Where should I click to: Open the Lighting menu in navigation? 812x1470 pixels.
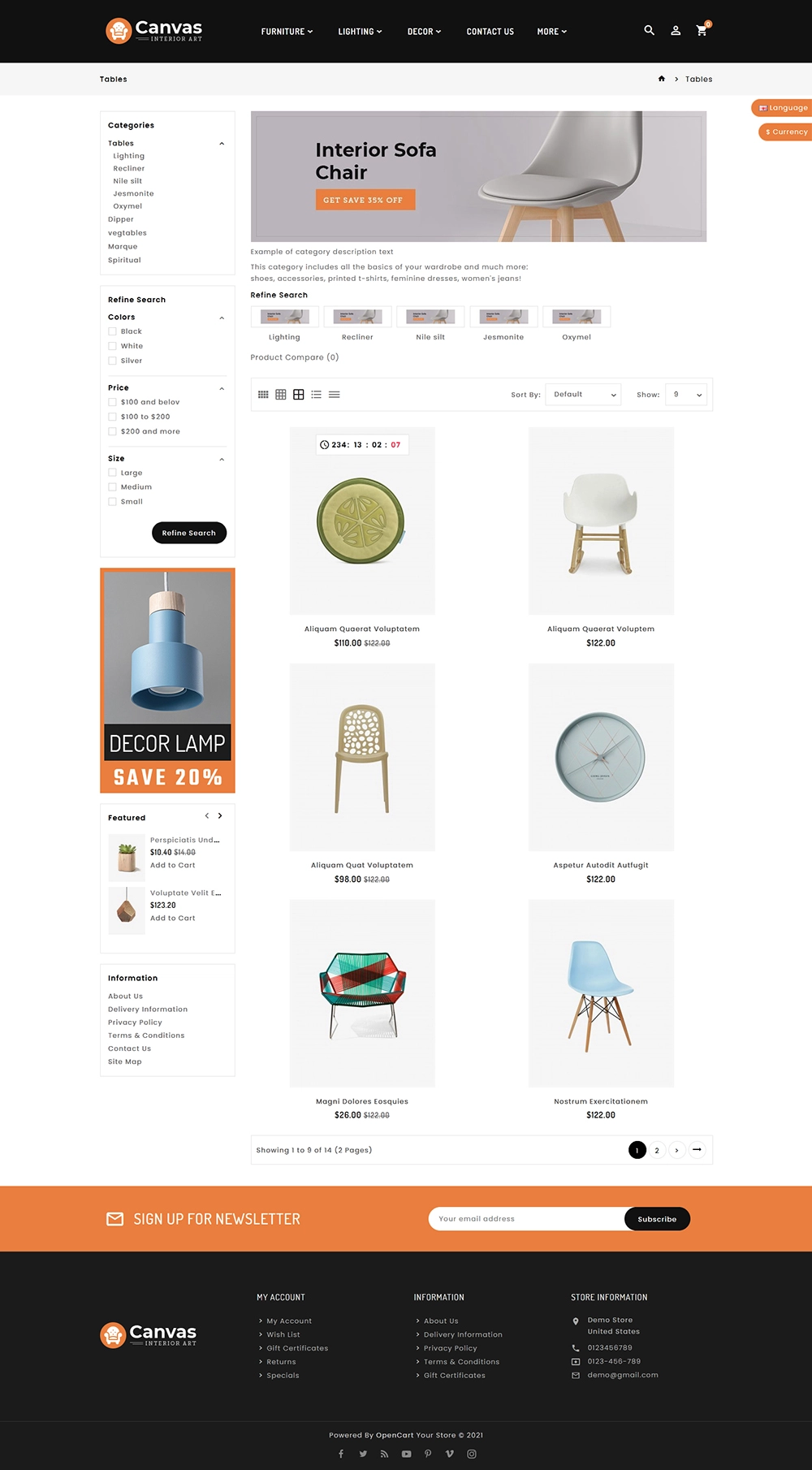[x=360, y=32]
